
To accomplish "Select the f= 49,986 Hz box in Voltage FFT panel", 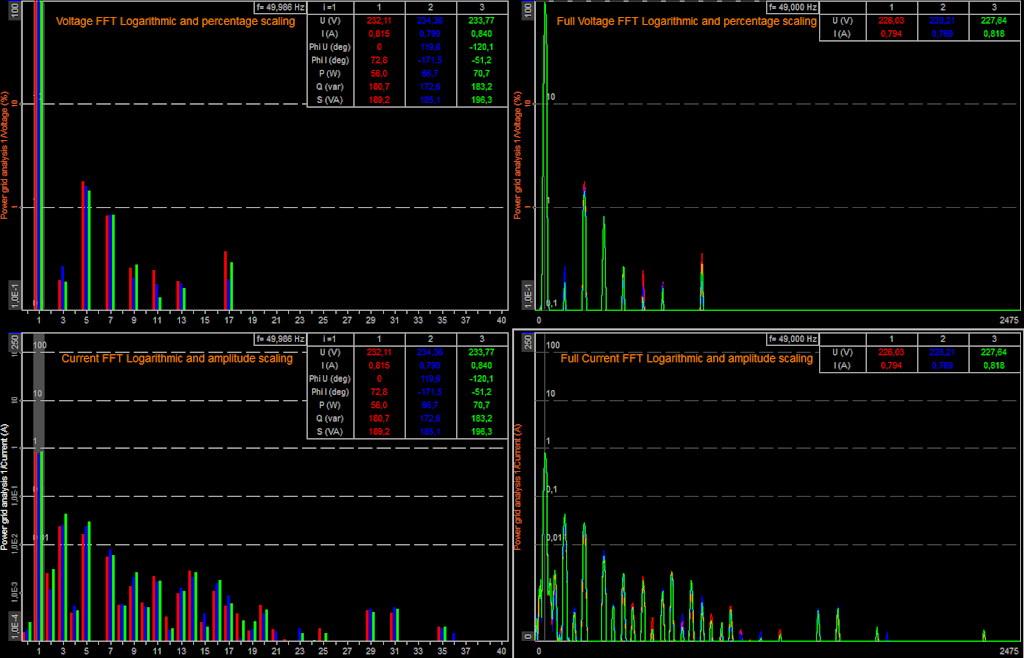I will coord(280,7).
